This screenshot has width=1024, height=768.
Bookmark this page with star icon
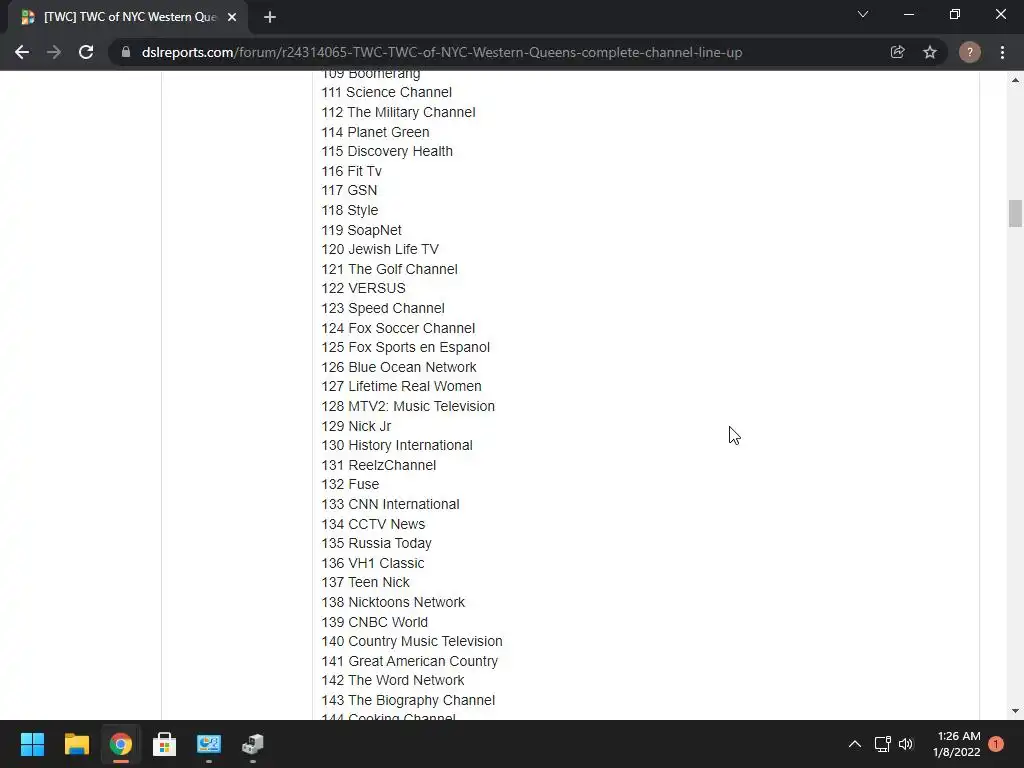pyautogui.click(x=930, y=52)
